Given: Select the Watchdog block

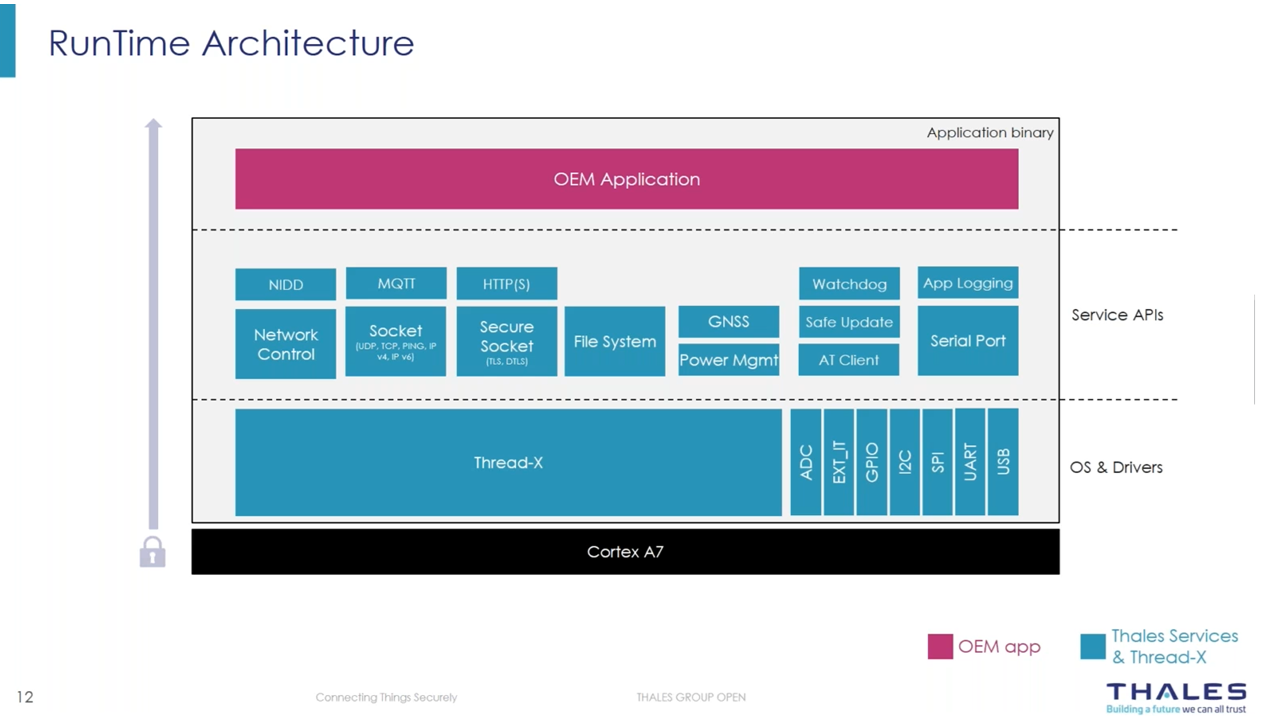Looking at the screenshot, I should tap(849, 284).
